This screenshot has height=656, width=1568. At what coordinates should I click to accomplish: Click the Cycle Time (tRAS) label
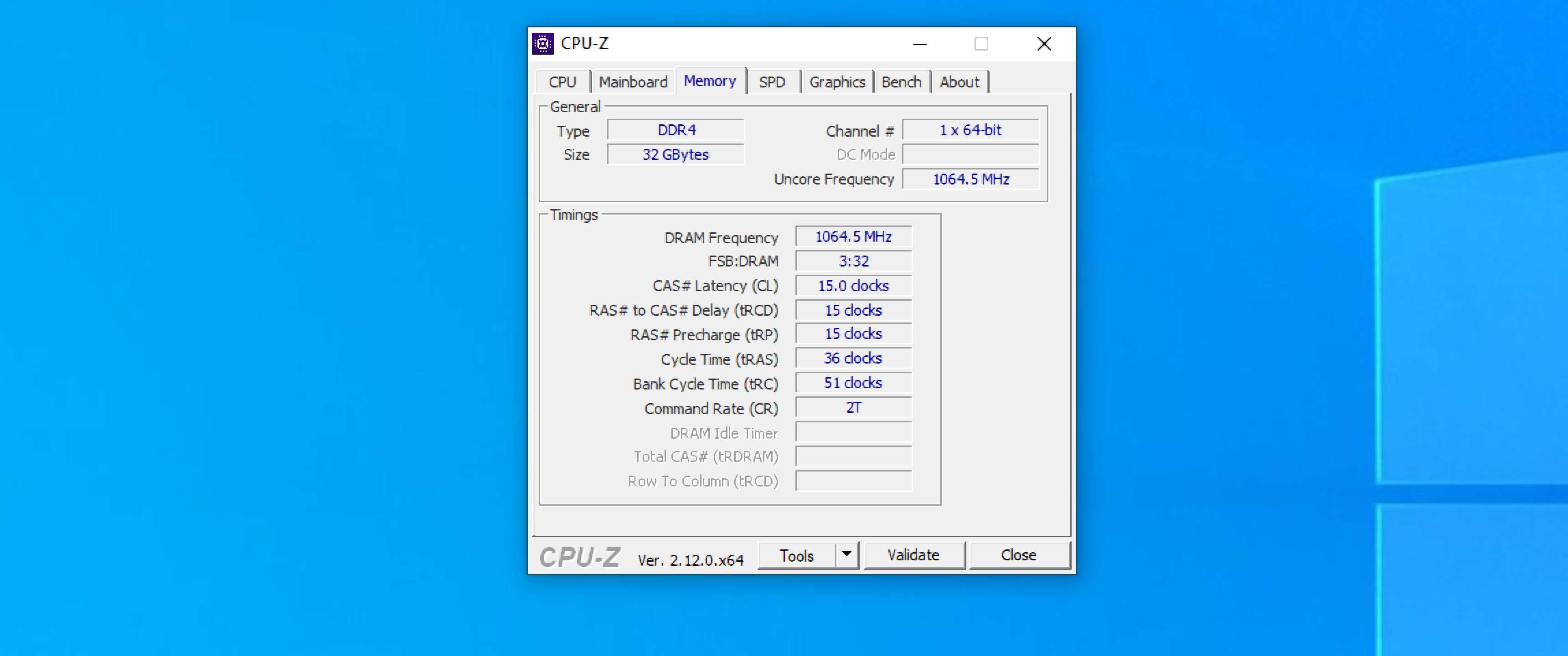[719, 359]
